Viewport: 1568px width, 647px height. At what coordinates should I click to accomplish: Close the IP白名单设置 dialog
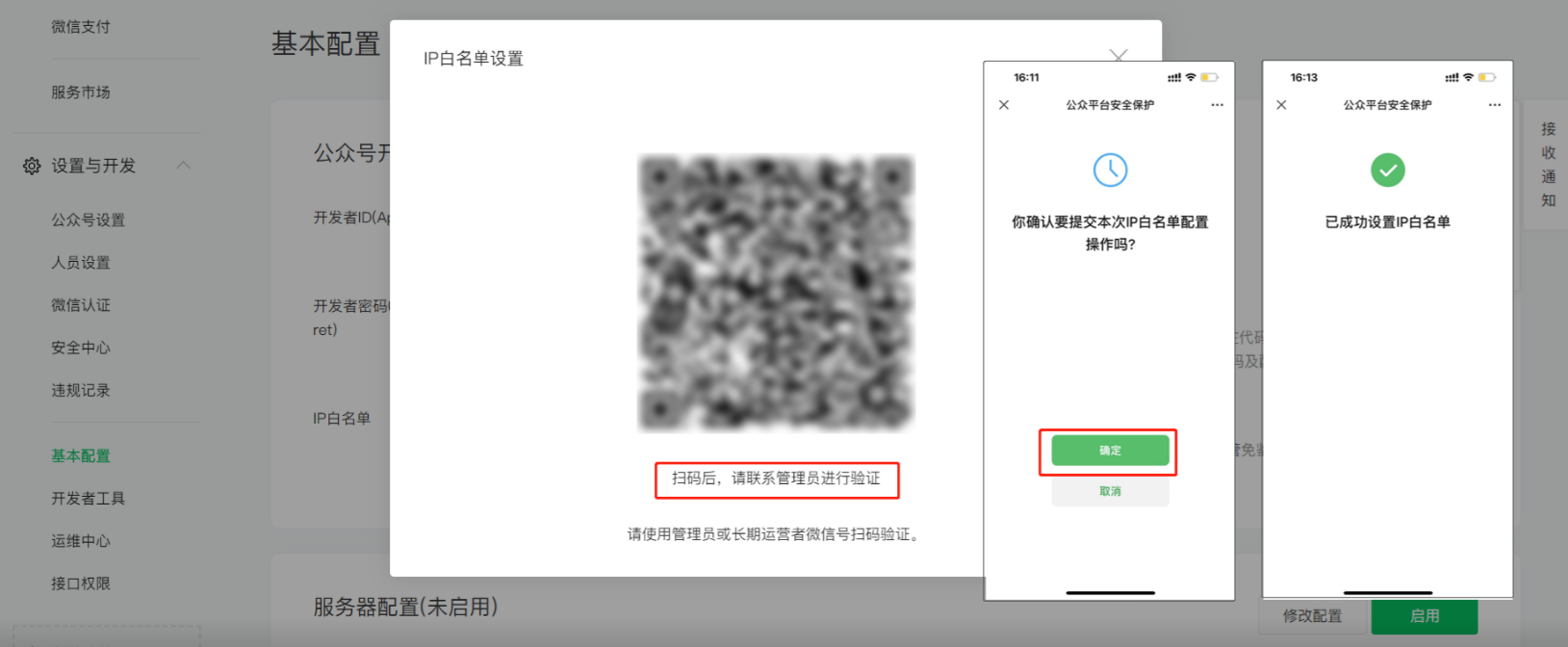click(x=1118, y=55)
